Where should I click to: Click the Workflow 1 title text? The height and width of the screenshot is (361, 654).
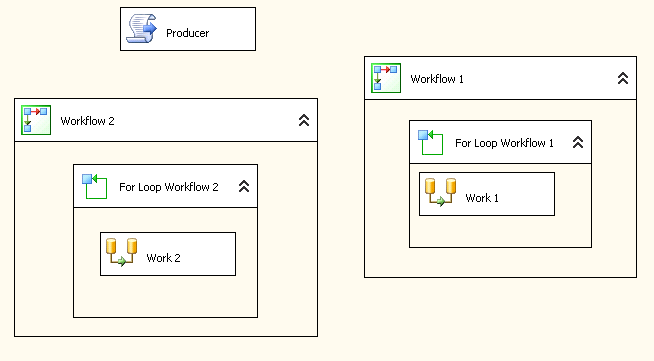pos(437,79)
